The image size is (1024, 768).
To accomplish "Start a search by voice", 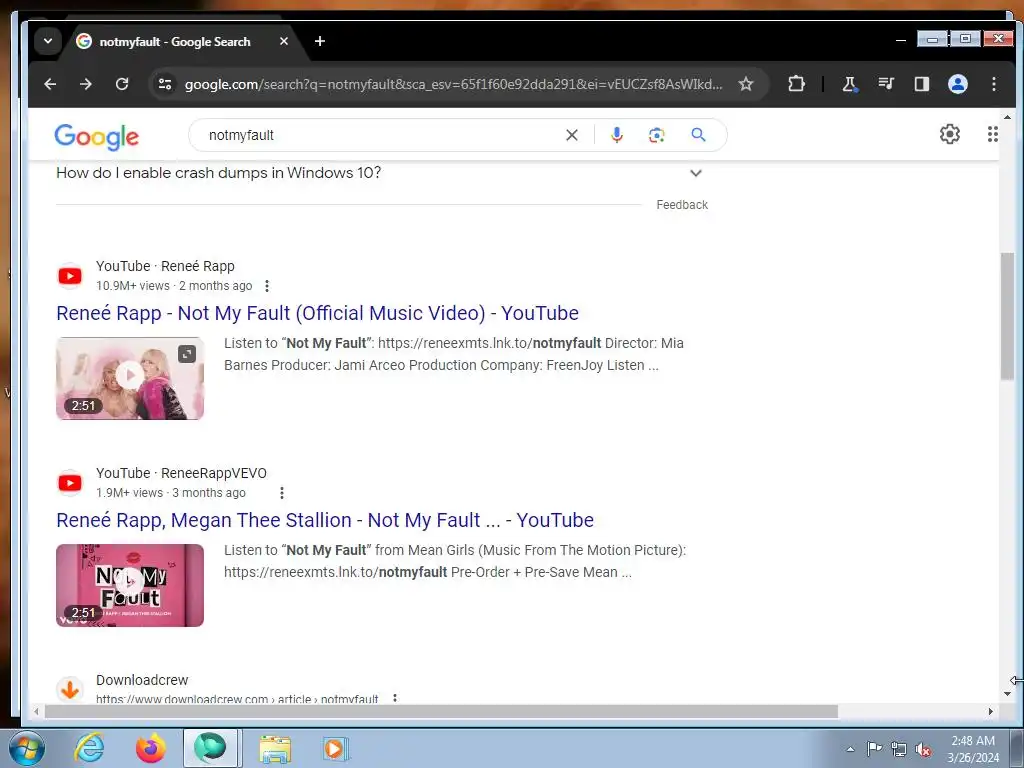I will click(x=616, y=135).
